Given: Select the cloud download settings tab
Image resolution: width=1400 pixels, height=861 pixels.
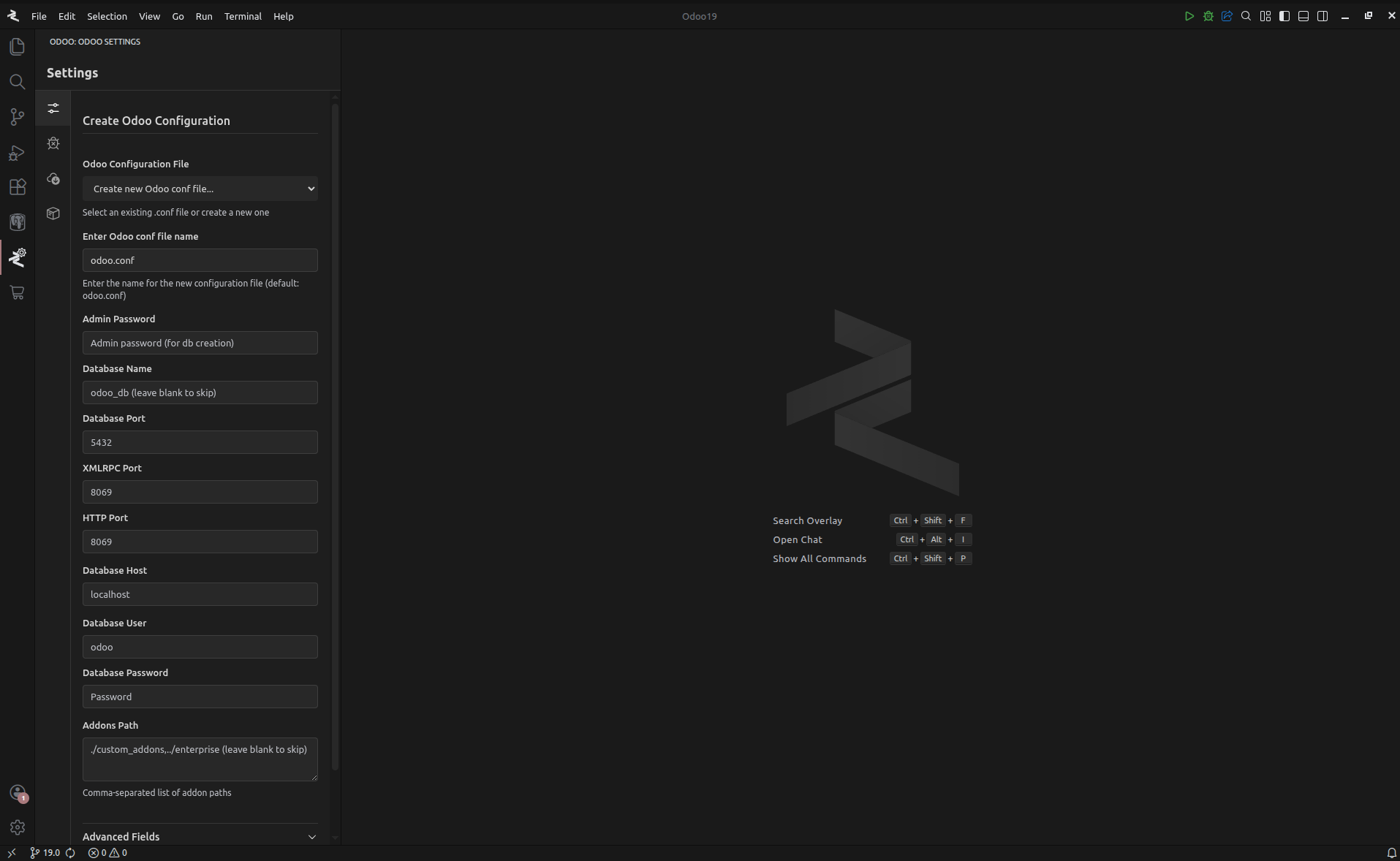Looking at the screenshot, I should 53,178.
